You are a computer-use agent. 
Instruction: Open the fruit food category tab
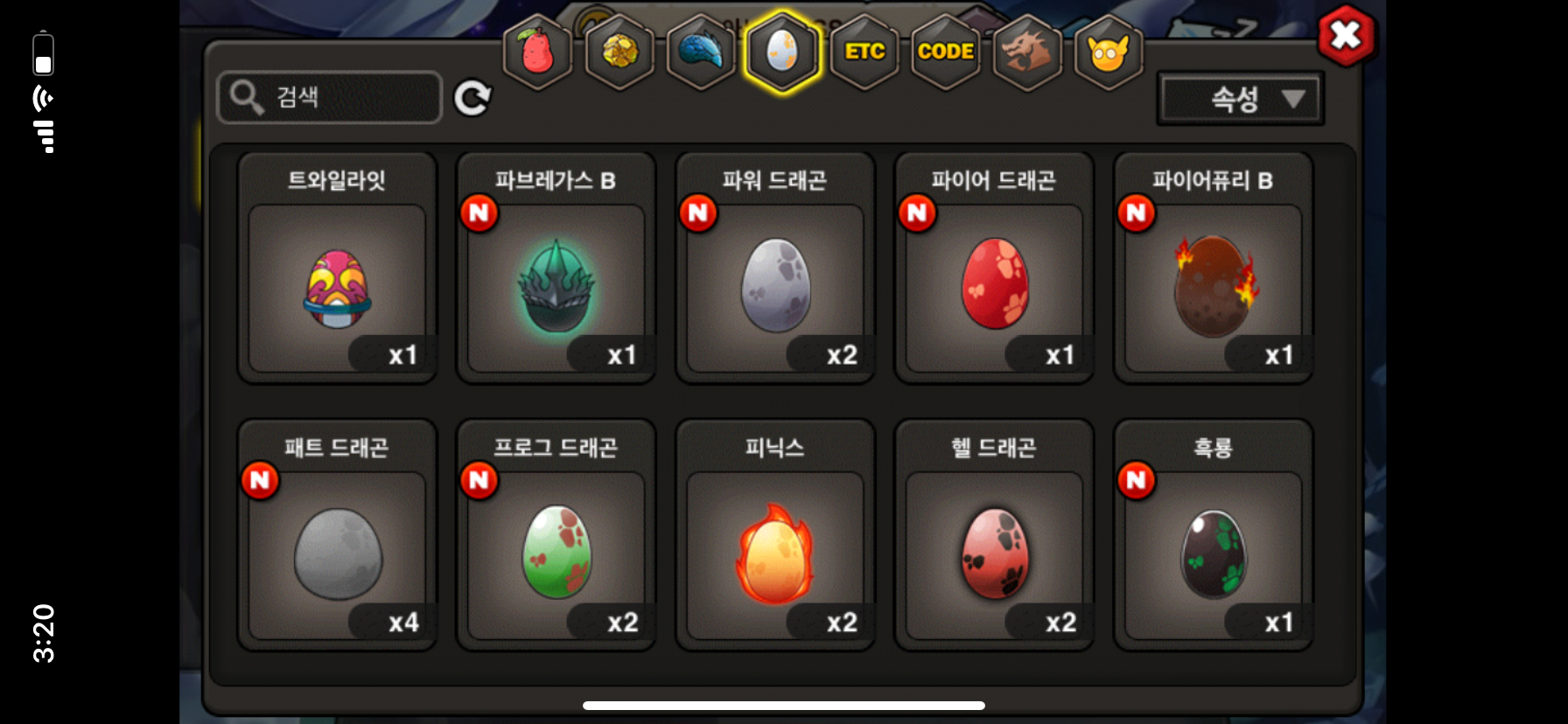pyautogui.click(x=537, y=52)
